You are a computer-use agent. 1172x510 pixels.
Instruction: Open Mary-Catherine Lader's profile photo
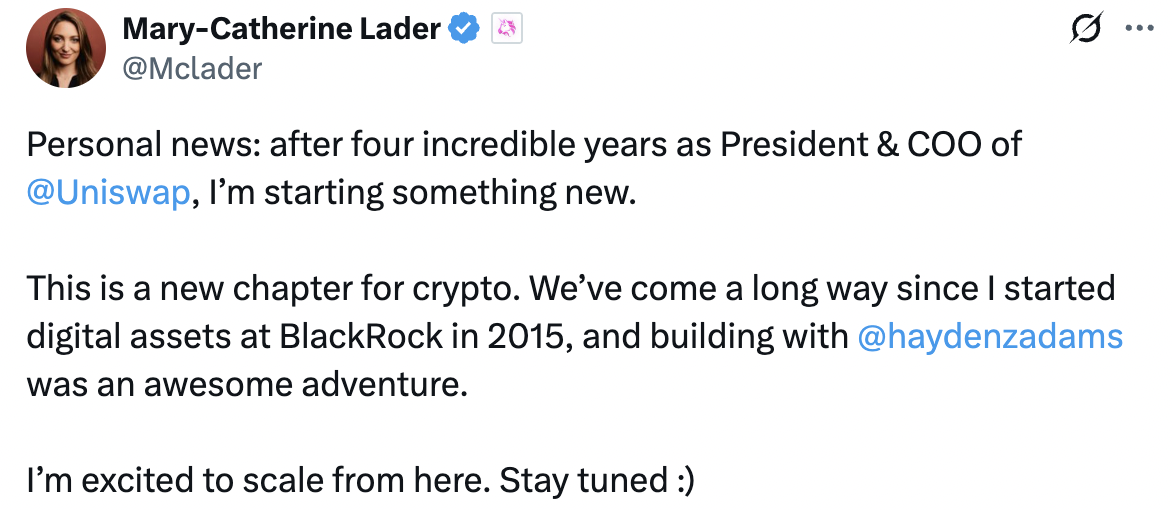tap(66, 49)
